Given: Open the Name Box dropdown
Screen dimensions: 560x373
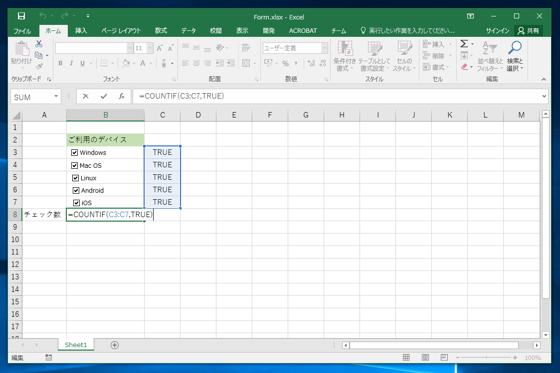Looking at the screenshot, I should tap(56, 96).
